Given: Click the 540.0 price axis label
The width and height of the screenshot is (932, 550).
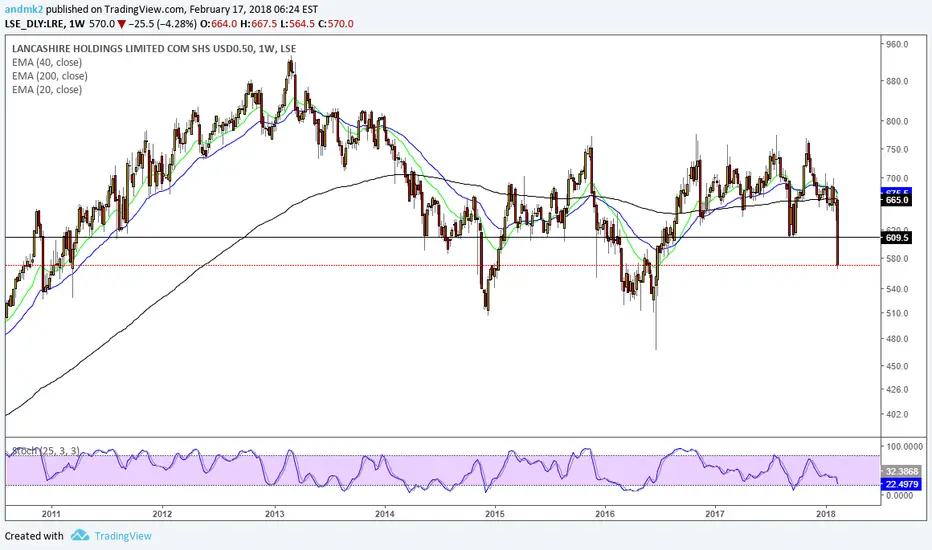Looking at the screenshot, I should pos(897,290).
